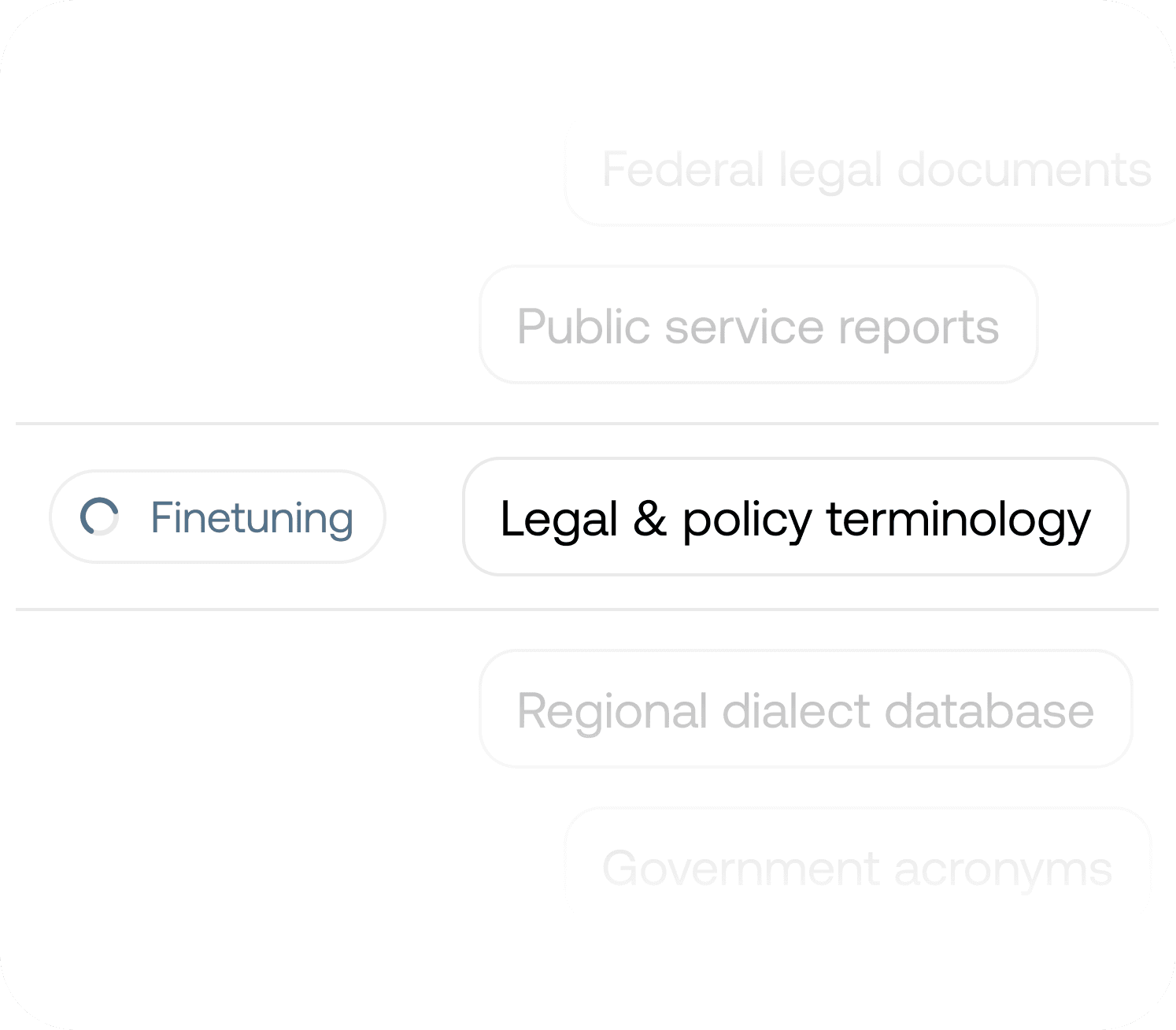
Task: Pick the Regional dialect database chip
Action: click(806, 709)
